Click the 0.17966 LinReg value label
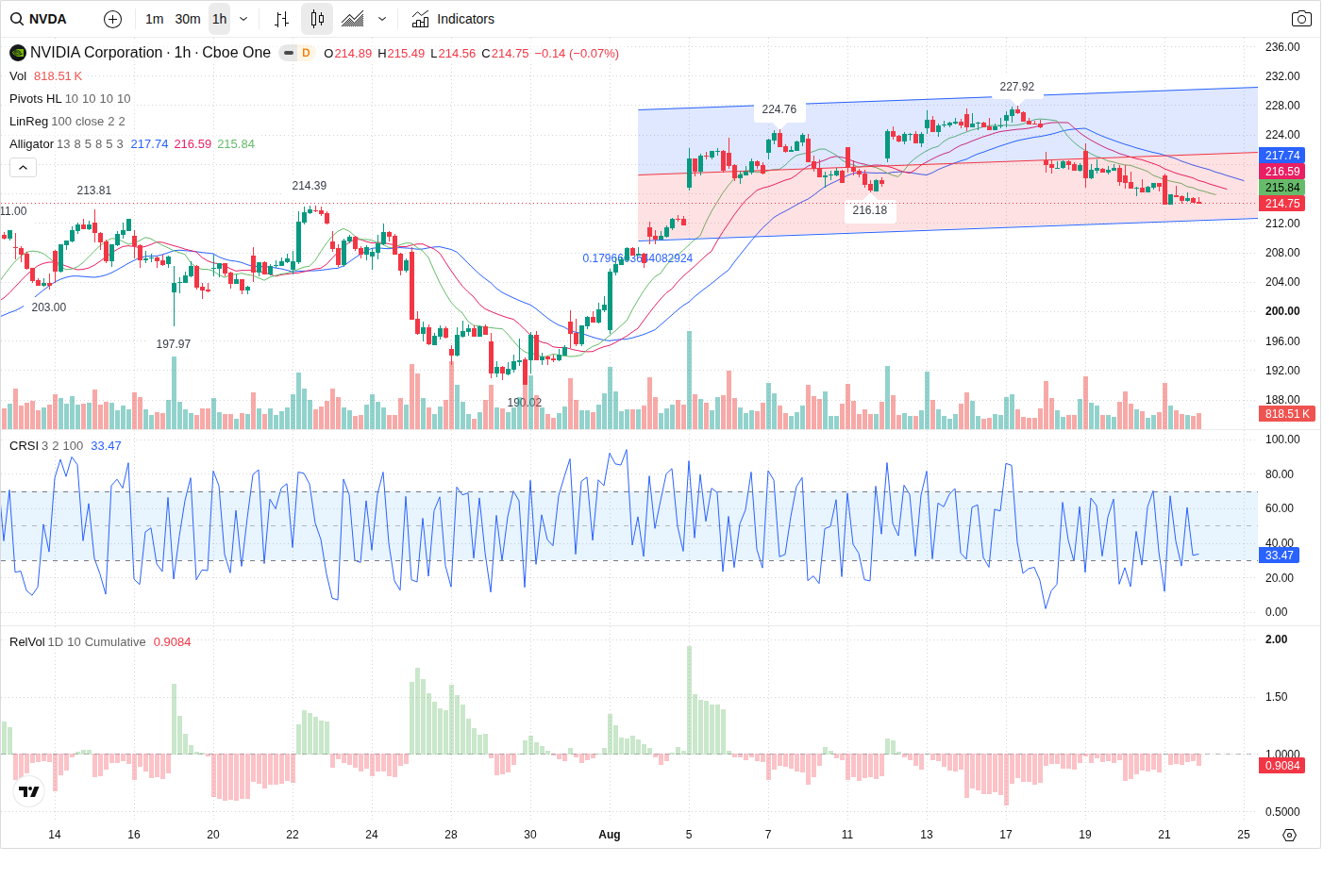 (x=638, y=258)
